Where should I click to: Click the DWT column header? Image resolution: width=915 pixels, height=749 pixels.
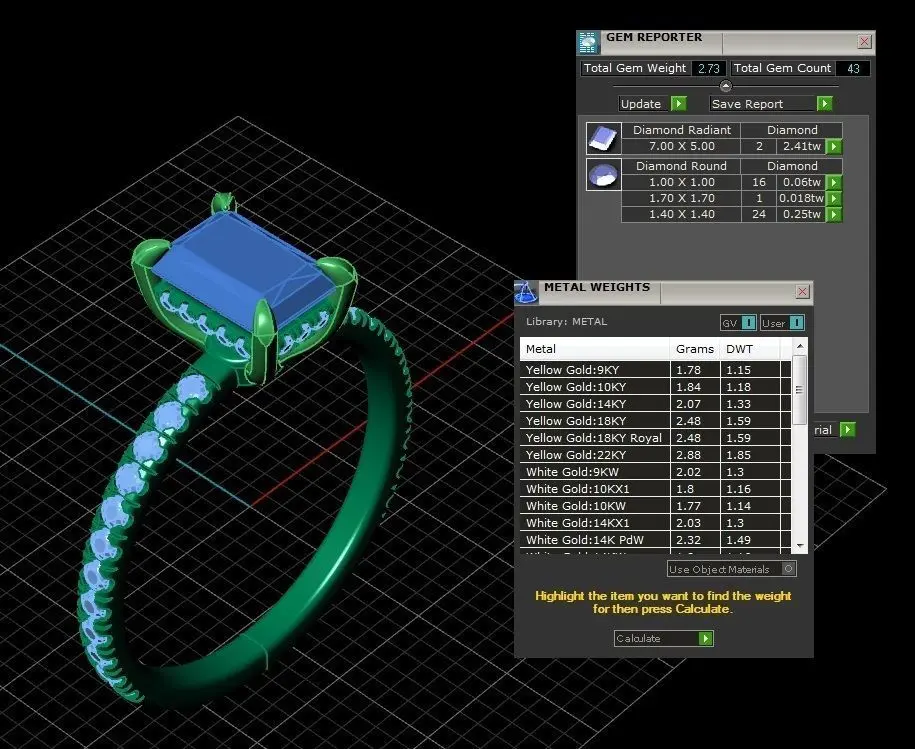coord(750,349)
